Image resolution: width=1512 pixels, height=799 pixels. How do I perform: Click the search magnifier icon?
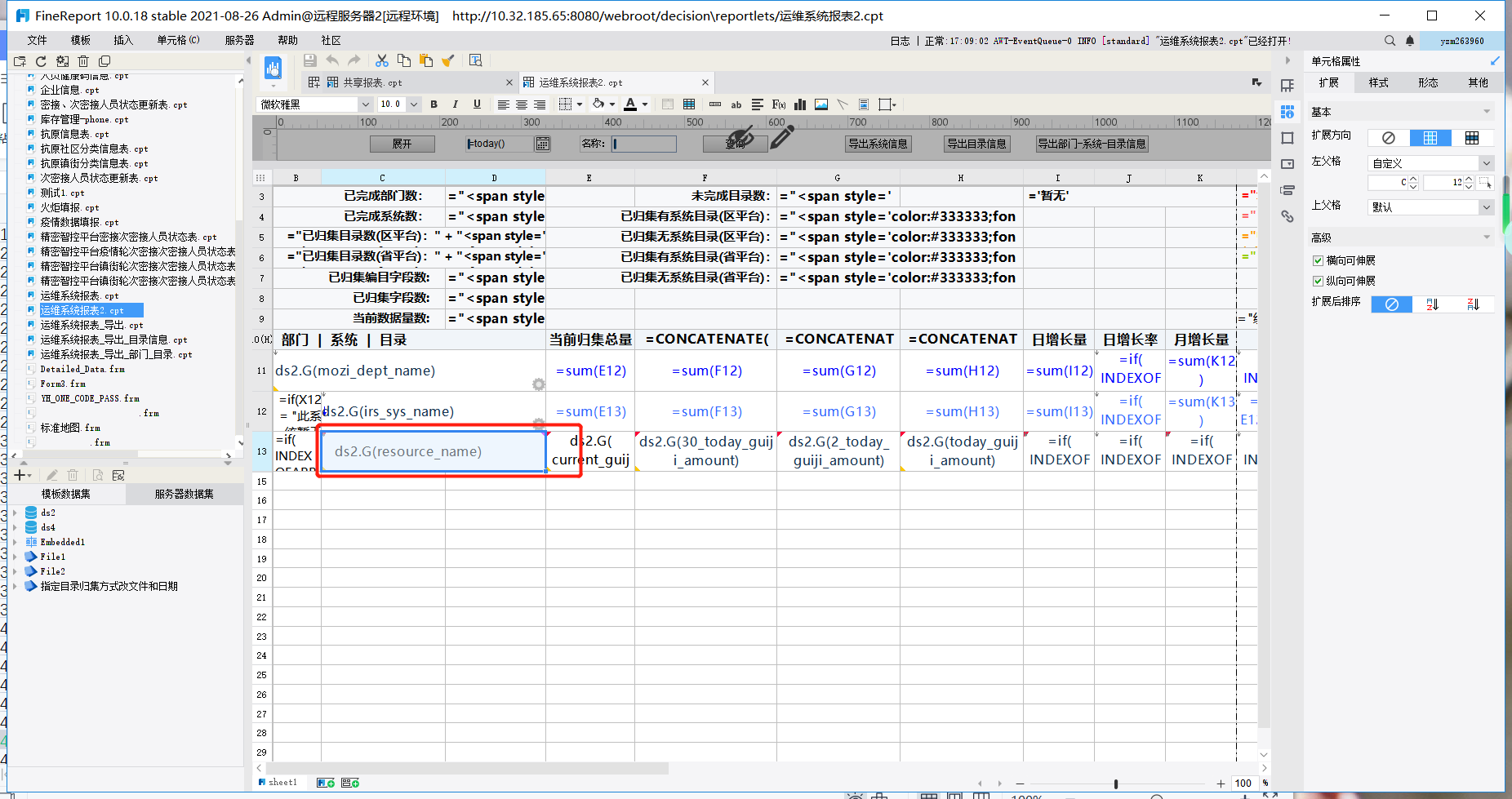point(1390,41)
